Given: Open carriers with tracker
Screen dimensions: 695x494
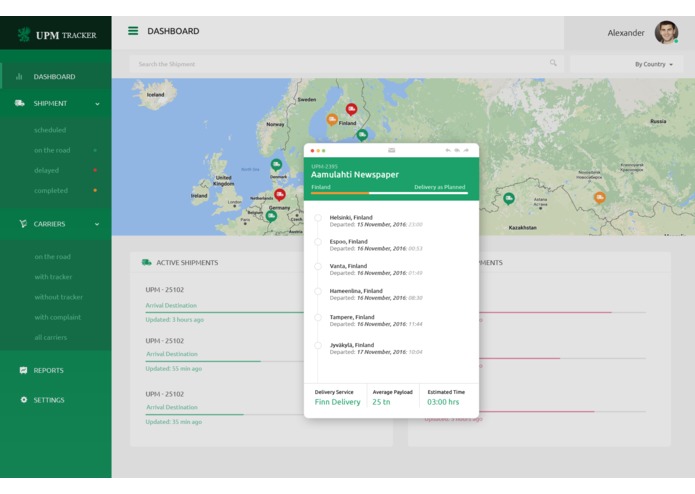Looking at the screenshot, I should point(53,277).
